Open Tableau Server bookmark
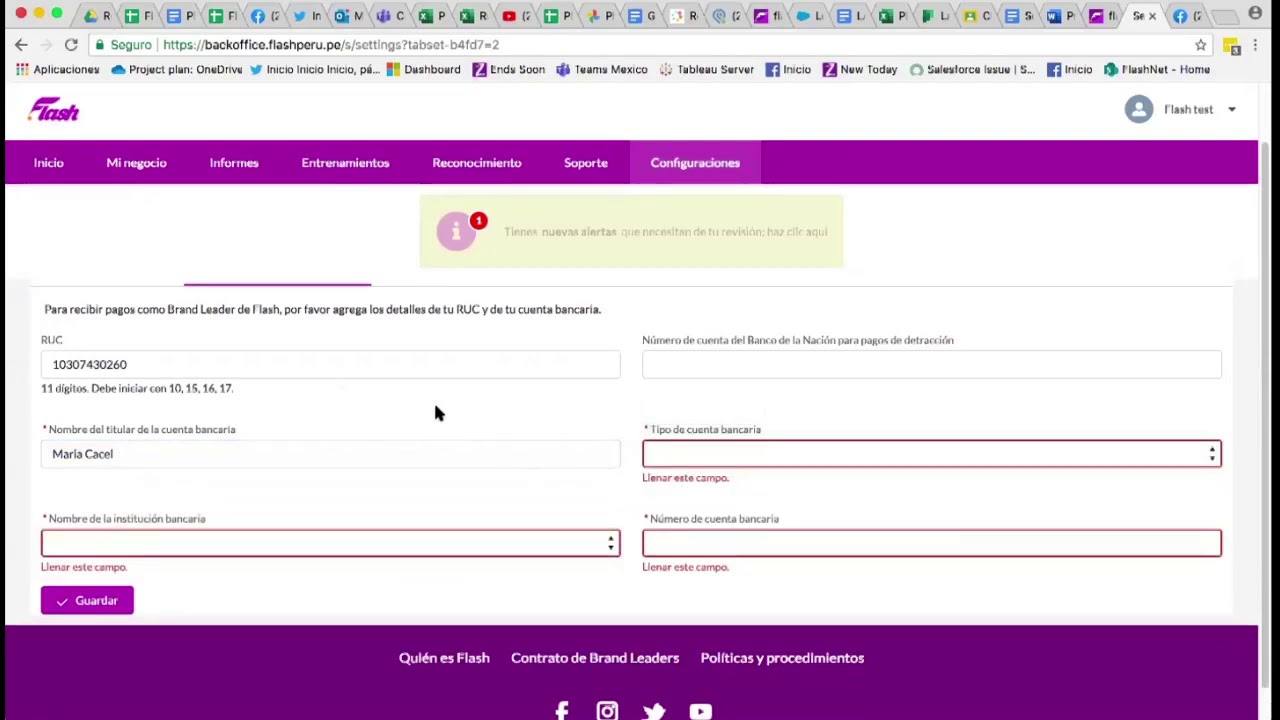The width and height of the screenshot is (1280, 720). [x=706, y=70]
